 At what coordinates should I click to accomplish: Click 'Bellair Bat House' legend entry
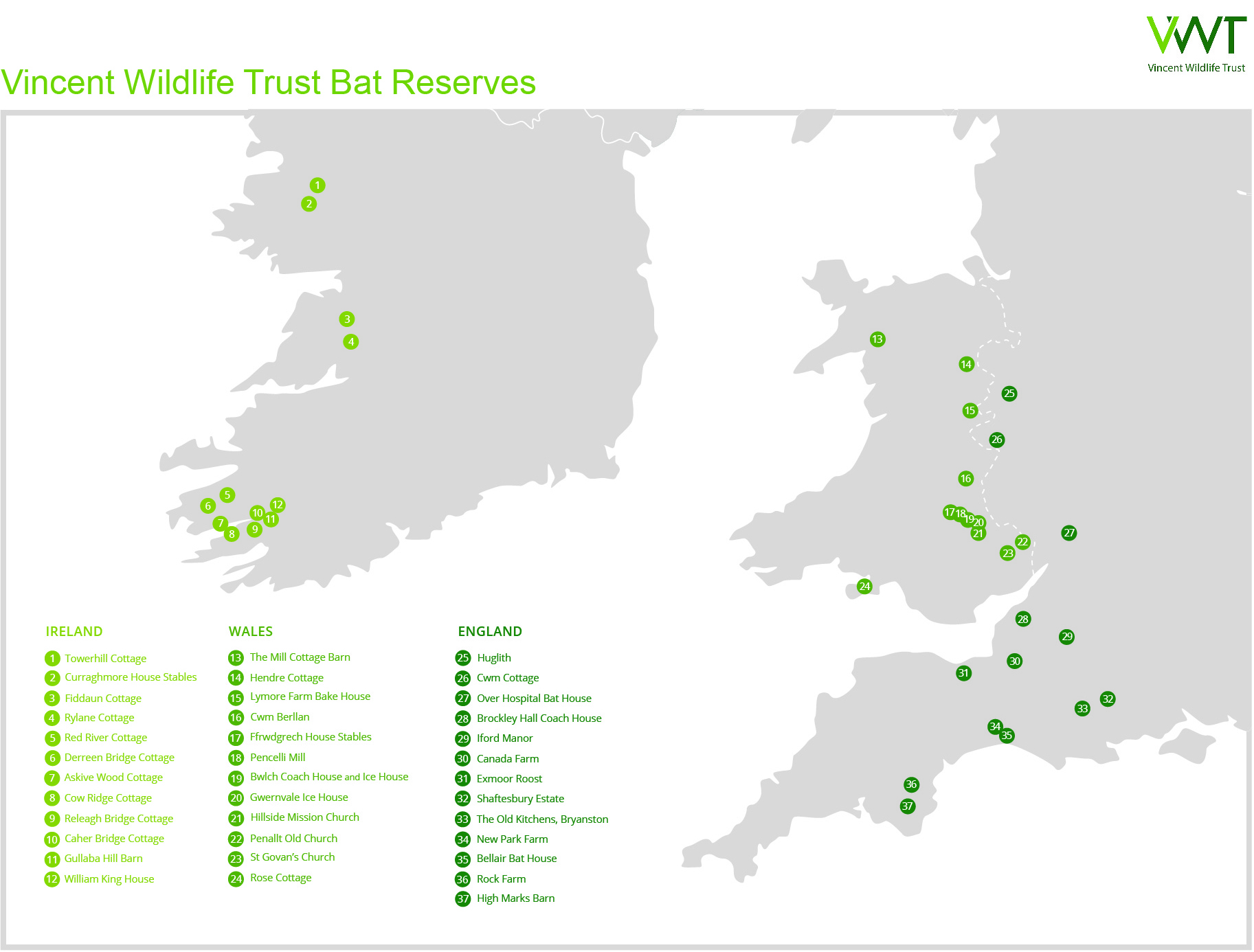pyautogui.click(x=517, y=859)
